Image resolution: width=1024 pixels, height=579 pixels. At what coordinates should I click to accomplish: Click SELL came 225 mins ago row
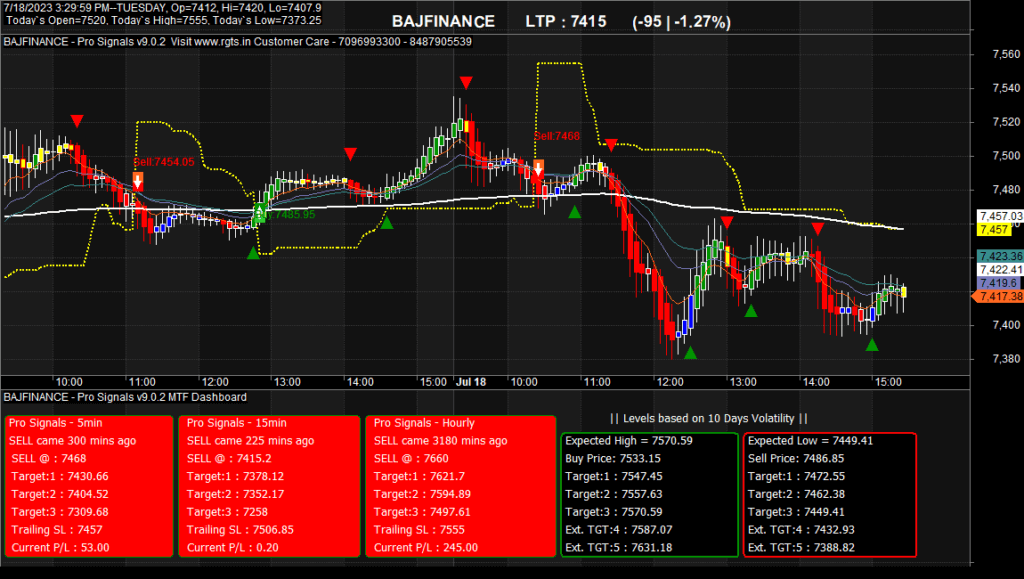[x=250, y=441]
